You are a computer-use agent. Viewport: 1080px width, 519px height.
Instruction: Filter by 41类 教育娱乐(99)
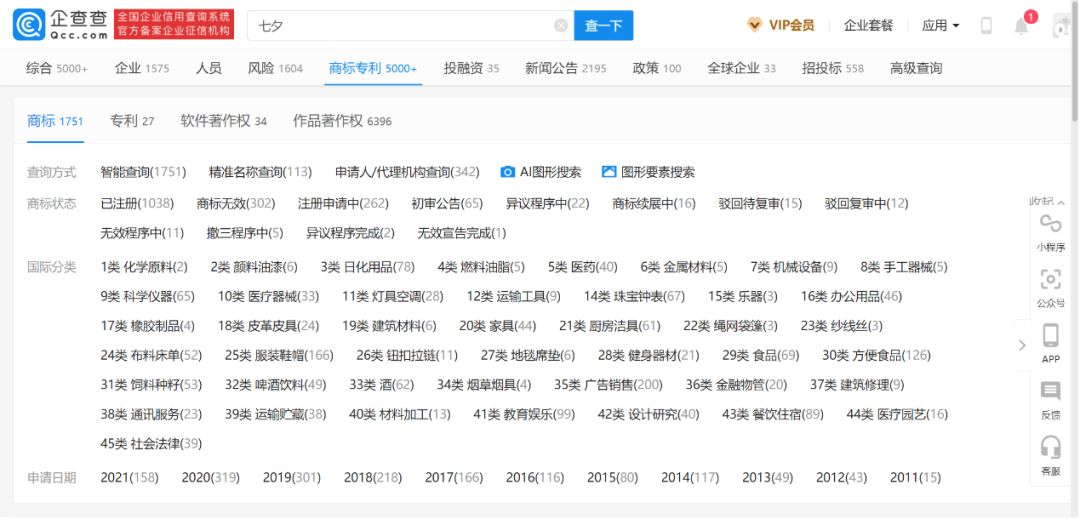point(524,414)
